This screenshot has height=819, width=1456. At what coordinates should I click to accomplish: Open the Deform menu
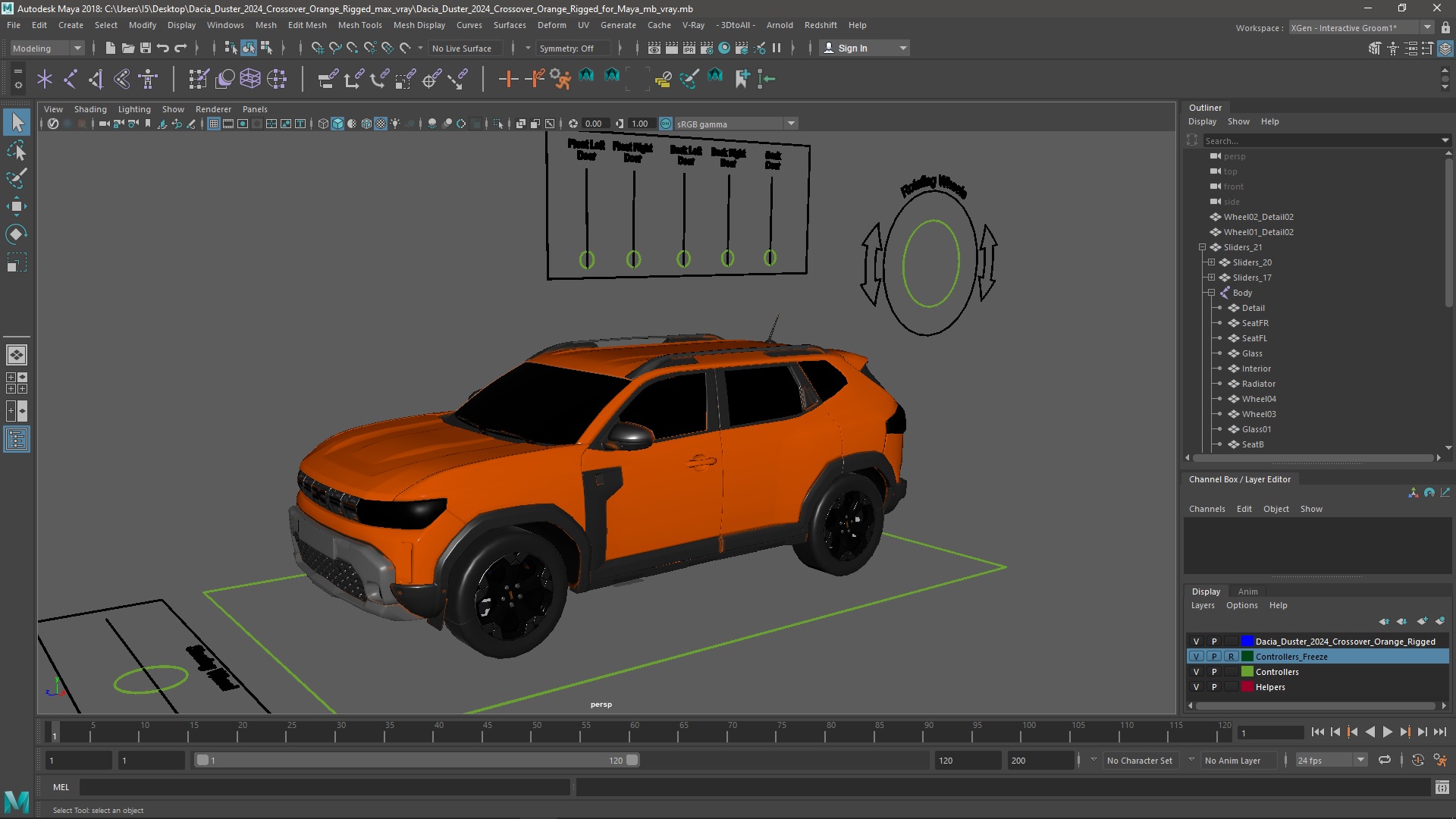pos(551,25)
